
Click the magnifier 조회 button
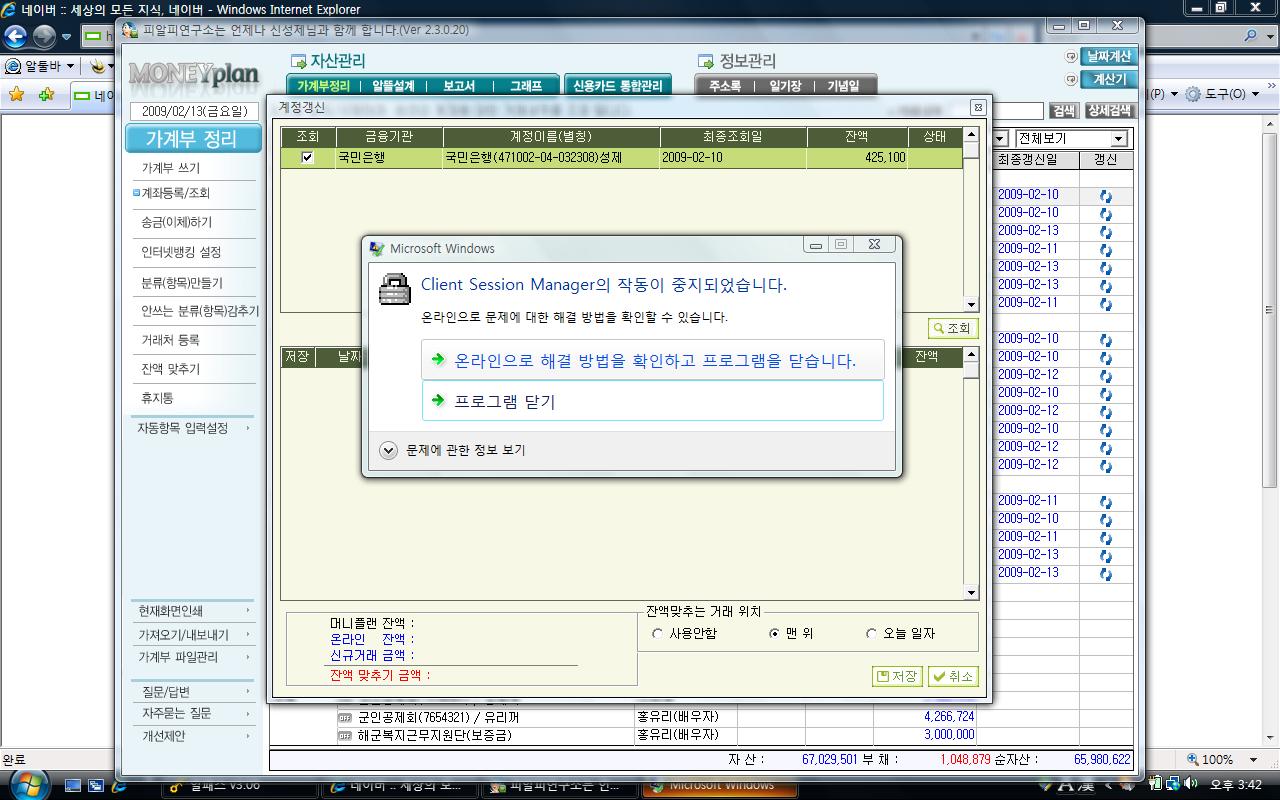952,328
